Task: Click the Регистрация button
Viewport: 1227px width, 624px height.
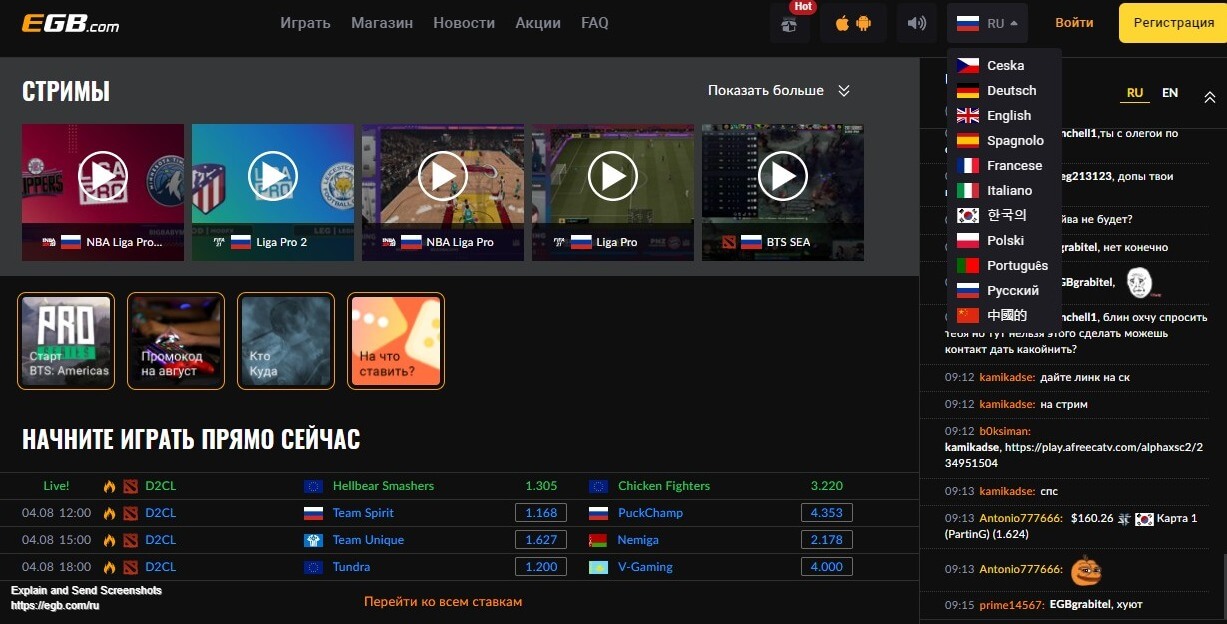Action: click(1173, 23)
